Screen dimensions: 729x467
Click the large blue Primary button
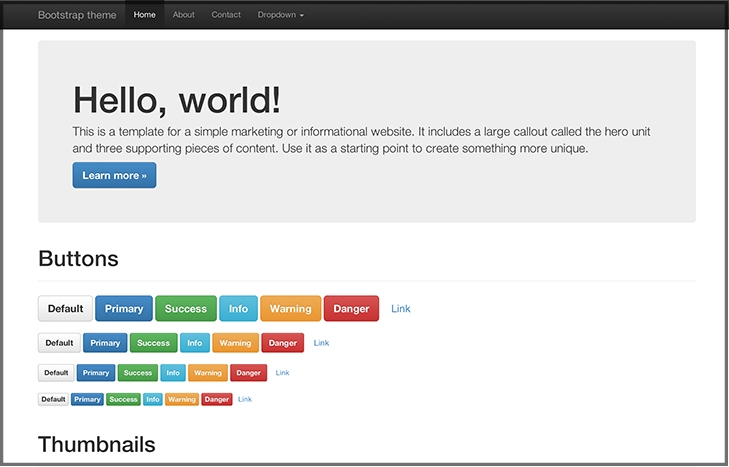click(124, 309)
